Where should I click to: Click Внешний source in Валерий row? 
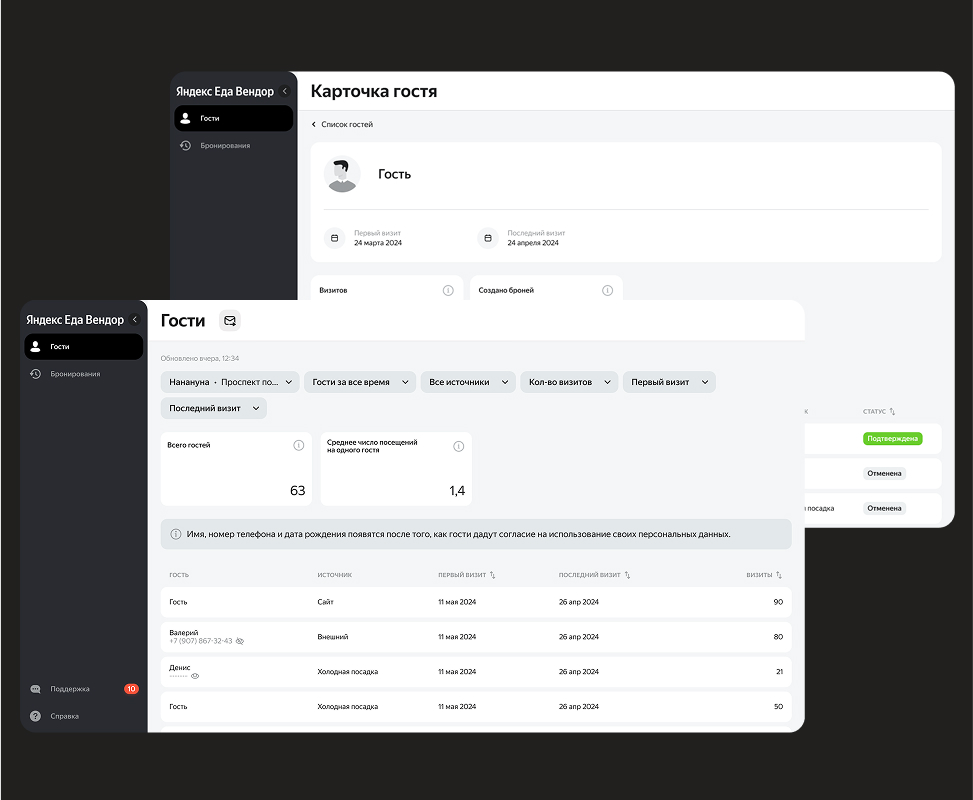tap(333, 637)
